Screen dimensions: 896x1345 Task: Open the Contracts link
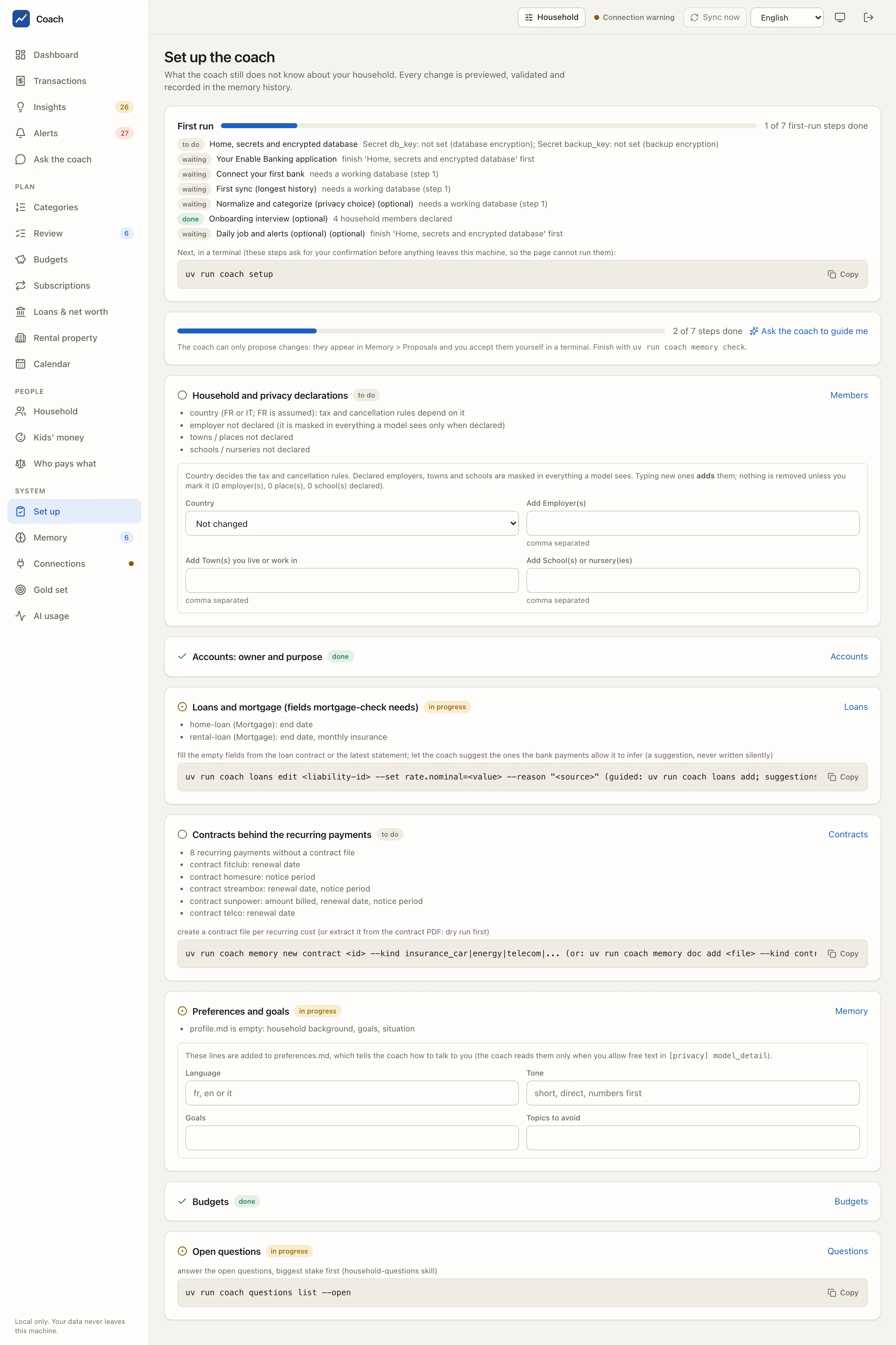click(x=848, y=834)
